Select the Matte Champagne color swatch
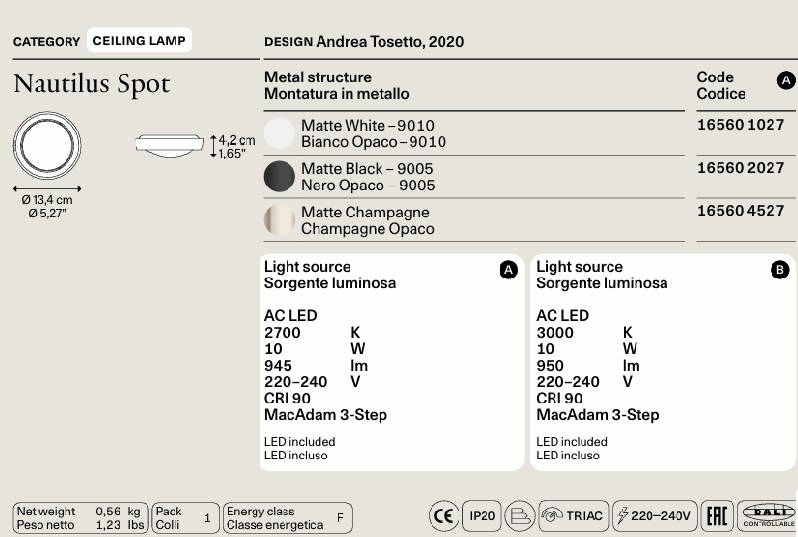 (x=279, y=220)
